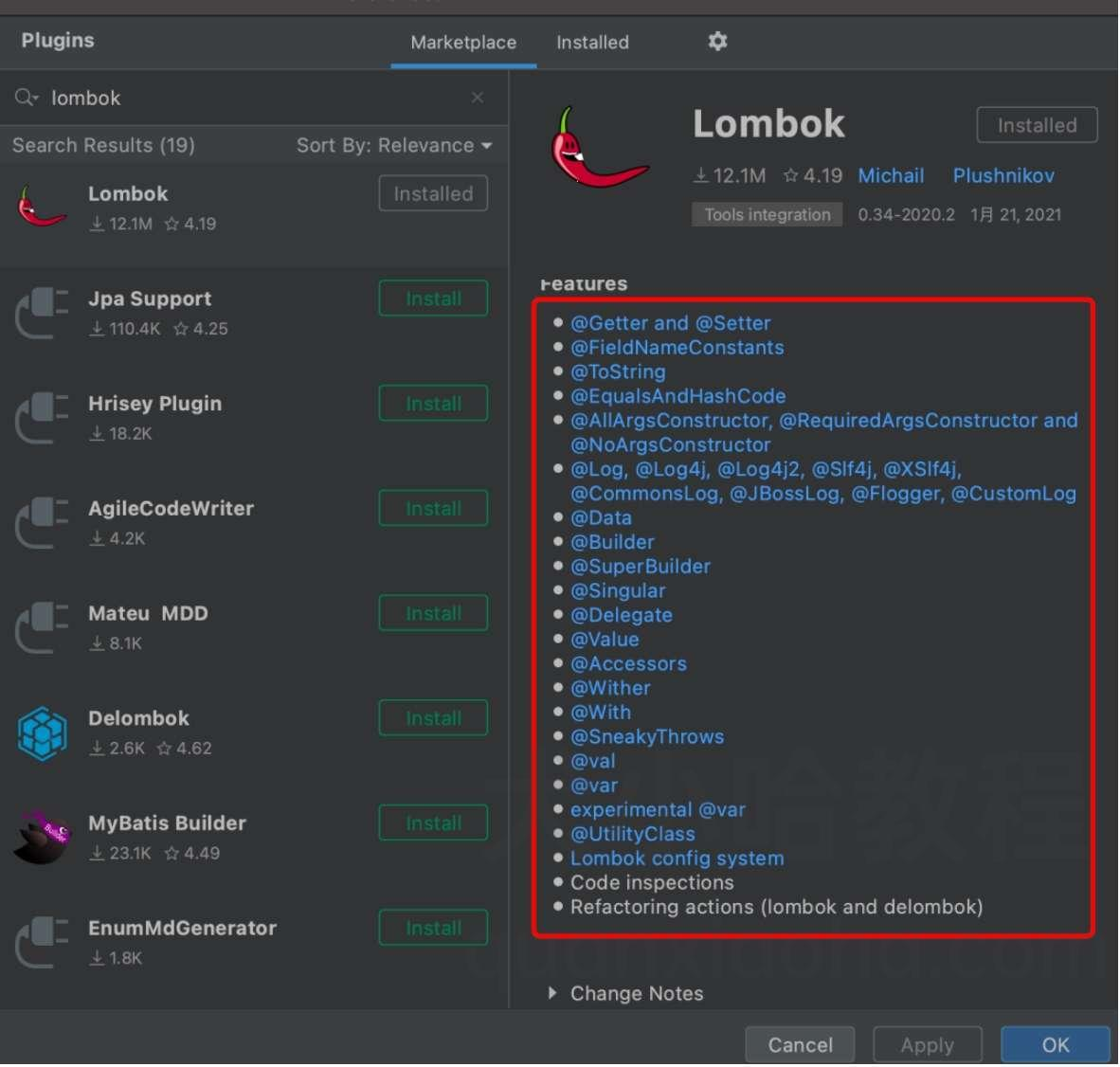
Task: Click the Delombok hexagon plugin icon
Action: pyautogui.click(x=42, y=733)
